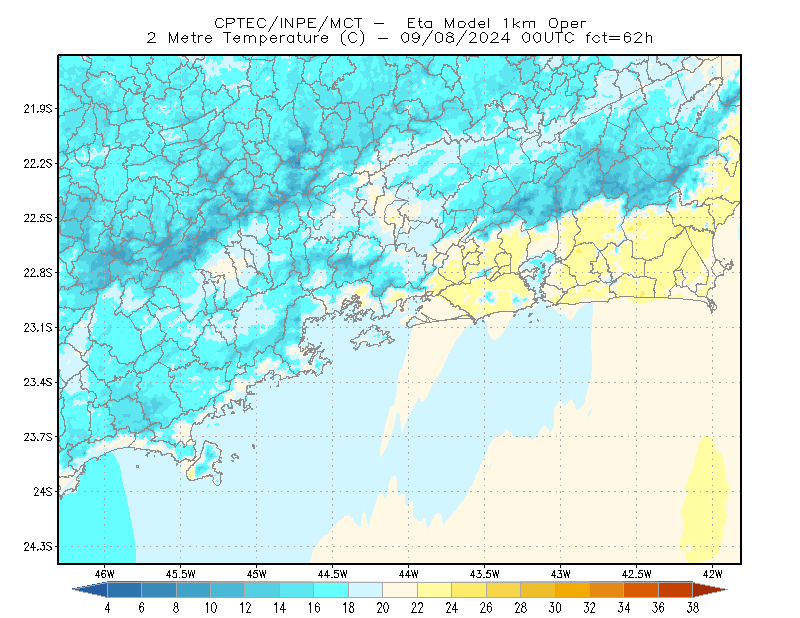
Task: Click the left blue arrow of the colorbar
Action: pyautogui.click(x=90, y=590)
